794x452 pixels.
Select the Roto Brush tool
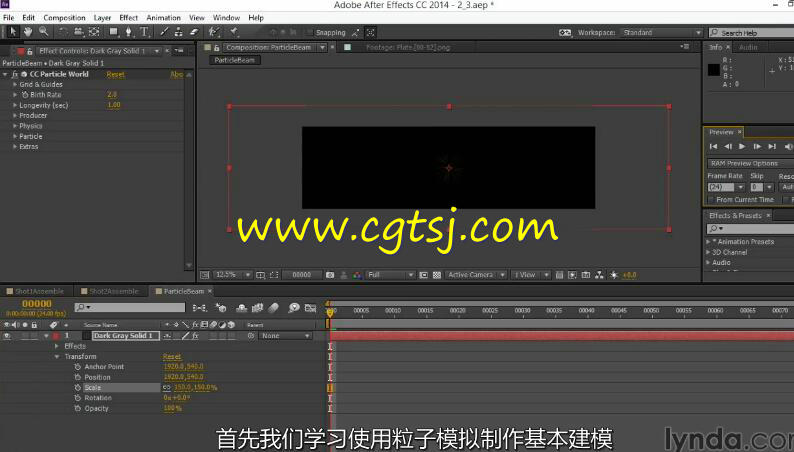tap(214, 32)
